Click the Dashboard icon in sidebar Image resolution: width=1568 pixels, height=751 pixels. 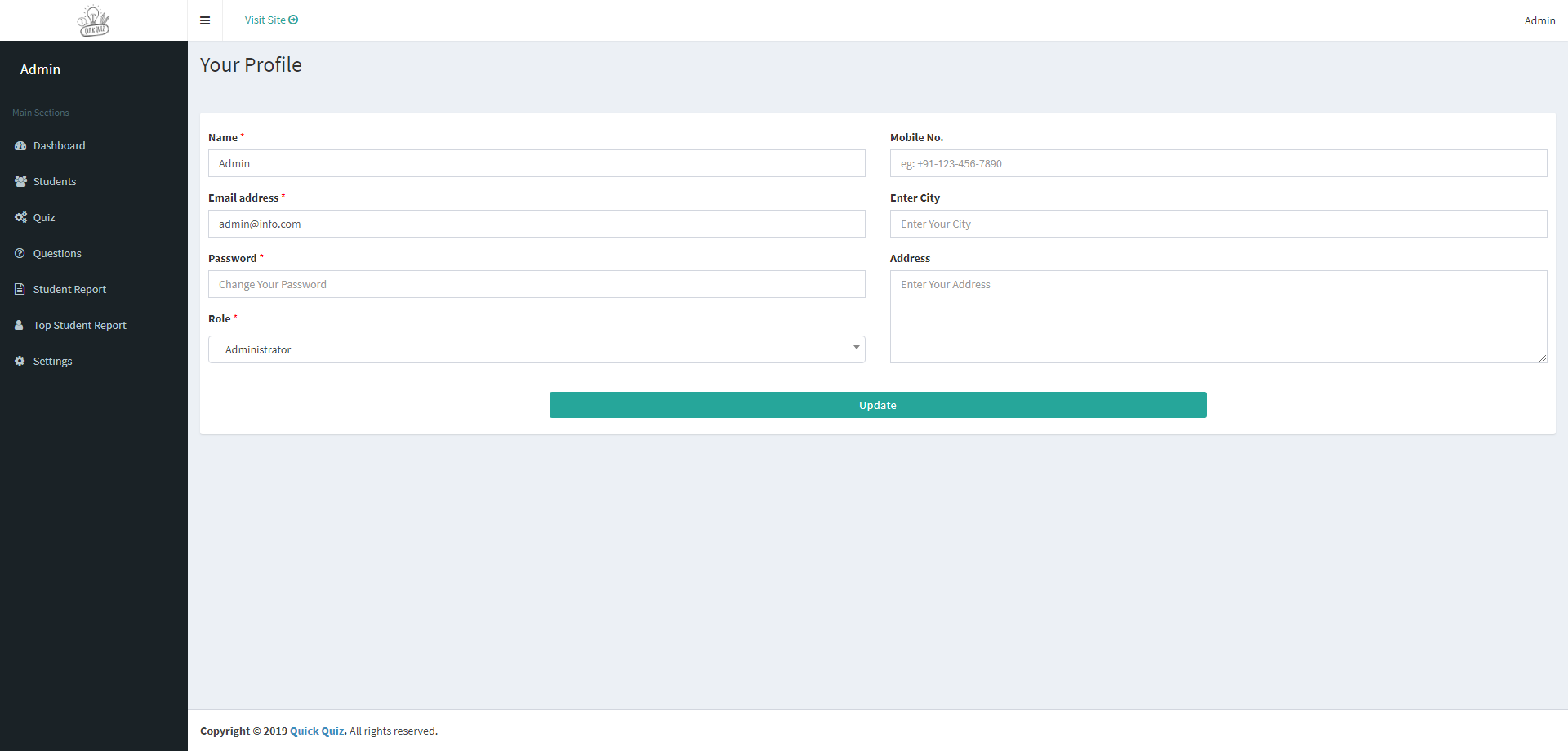coord(20,145)
